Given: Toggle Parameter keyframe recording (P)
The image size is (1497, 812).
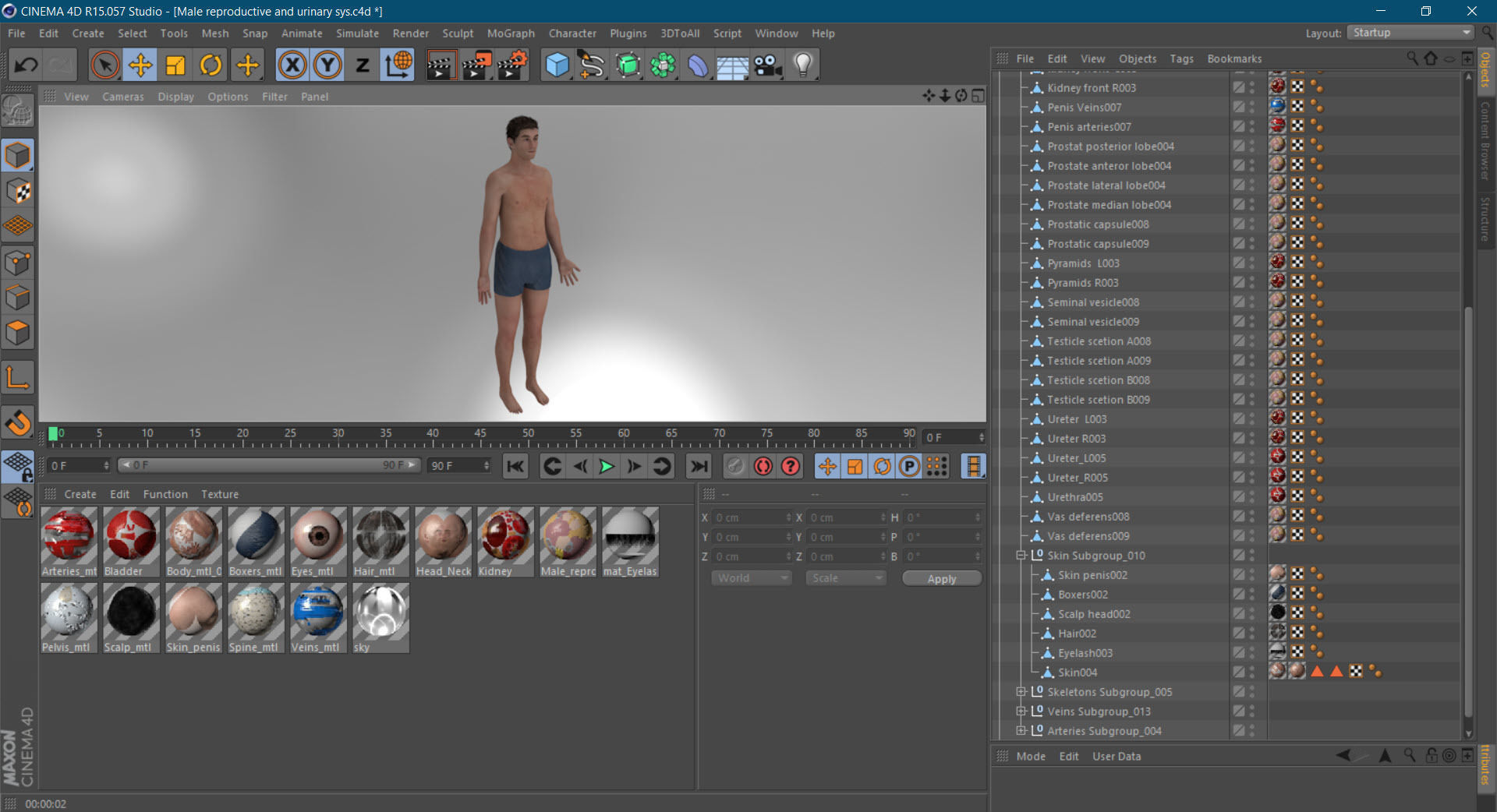Looking at the screenshot, I should click(x=909, y=466).
